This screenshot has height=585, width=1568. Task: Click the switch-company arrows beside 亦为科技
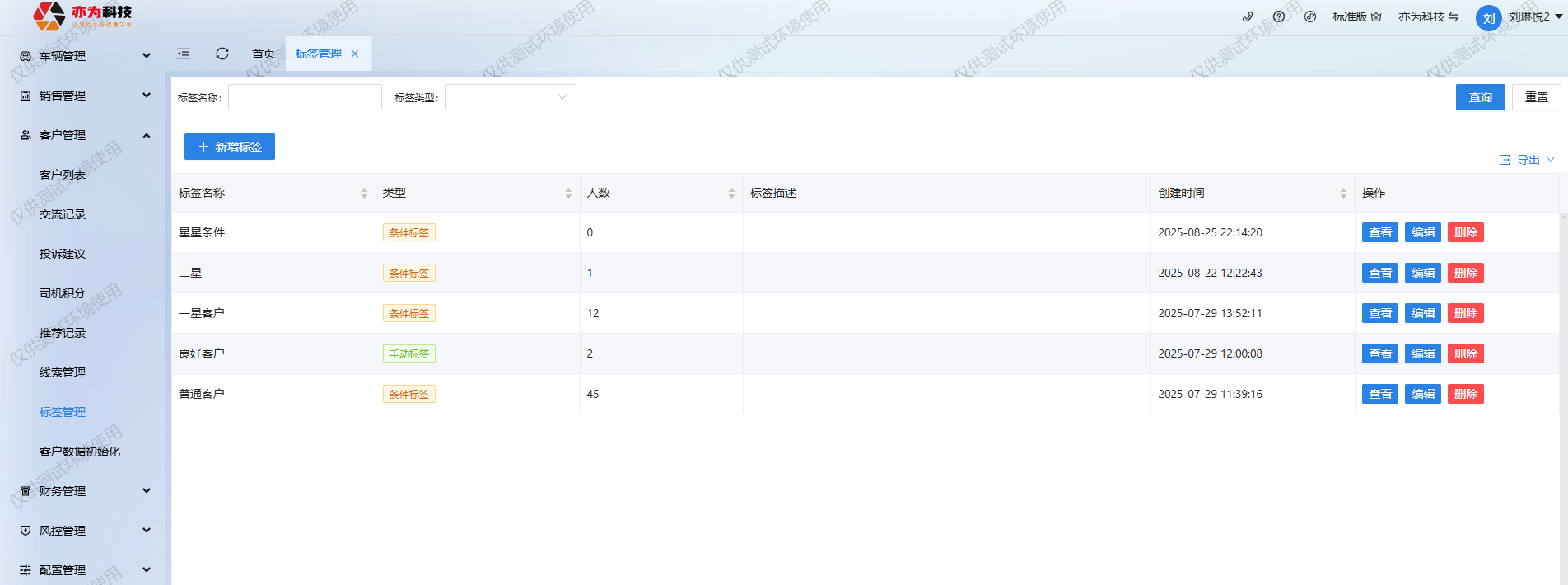pos(1454,16)
